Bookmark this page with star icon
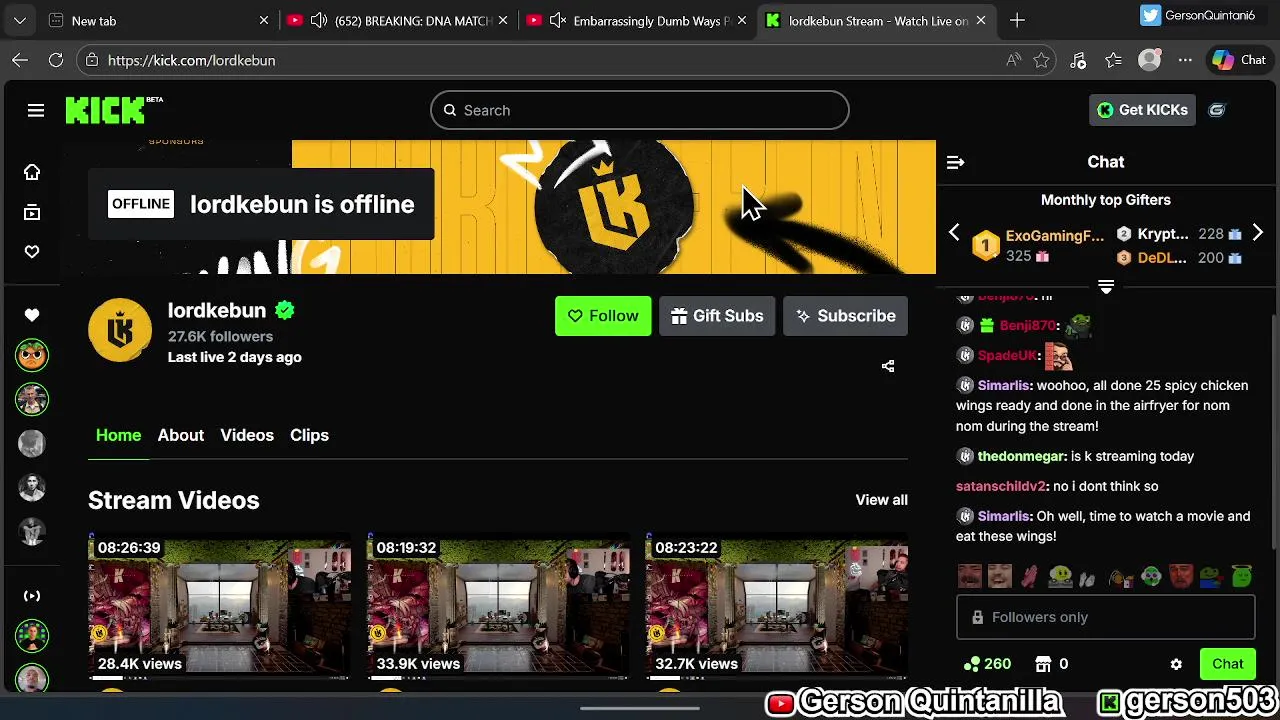The image size is (1280, 720). (1041, 60)
